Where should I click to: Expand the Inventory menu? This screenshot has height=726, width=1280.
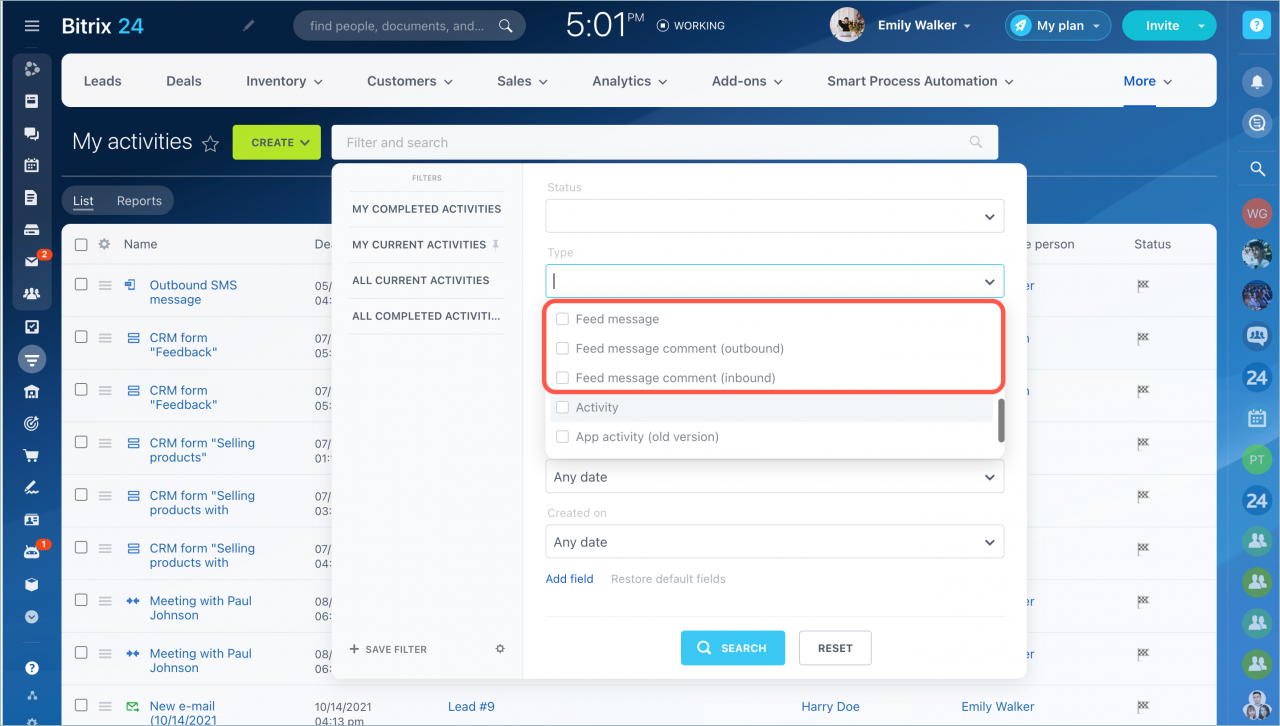point(284,81)
